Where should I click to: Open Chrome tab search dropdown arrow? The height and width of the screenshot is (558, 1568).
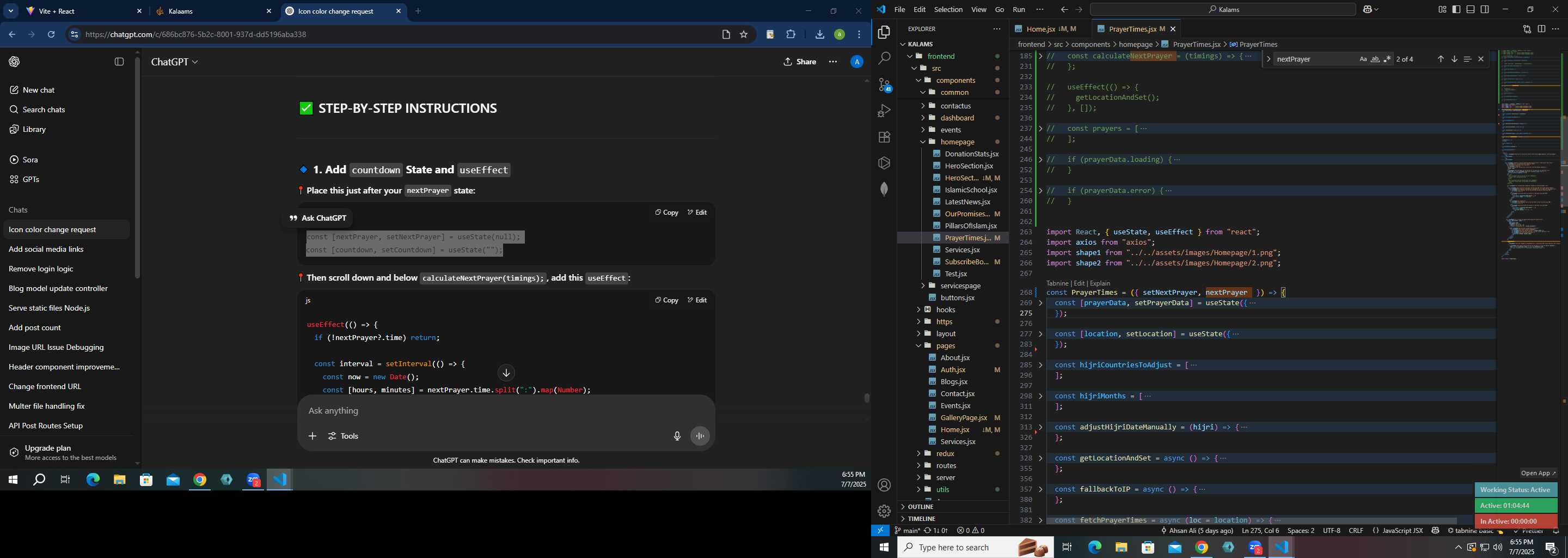(10, 11)
